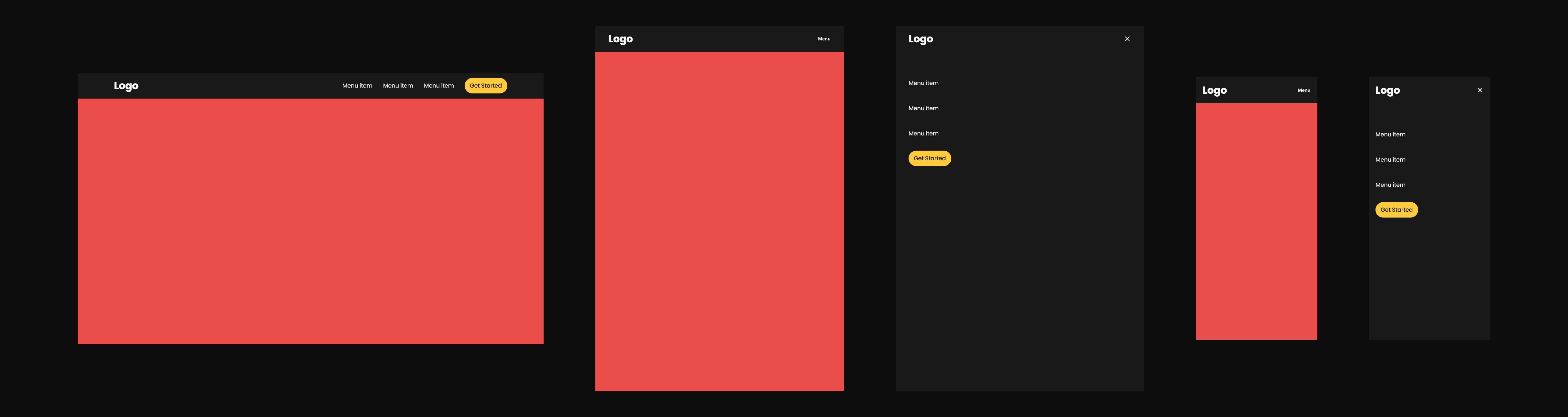This screenshot has height=417, width=1568.
Task: Click the Logo in the expanded tablet menu
Action: click(x=920, y=39)
